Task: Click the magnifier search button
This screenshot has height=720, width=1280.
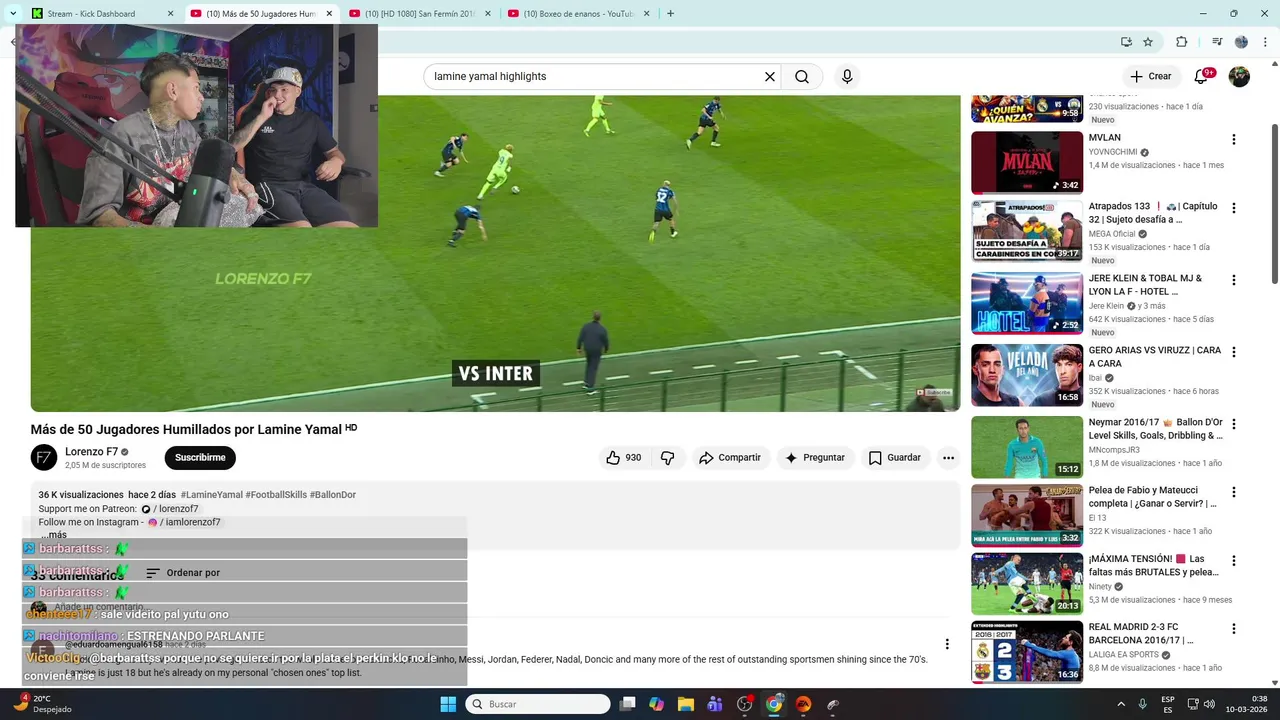Action: pos(802,77)
